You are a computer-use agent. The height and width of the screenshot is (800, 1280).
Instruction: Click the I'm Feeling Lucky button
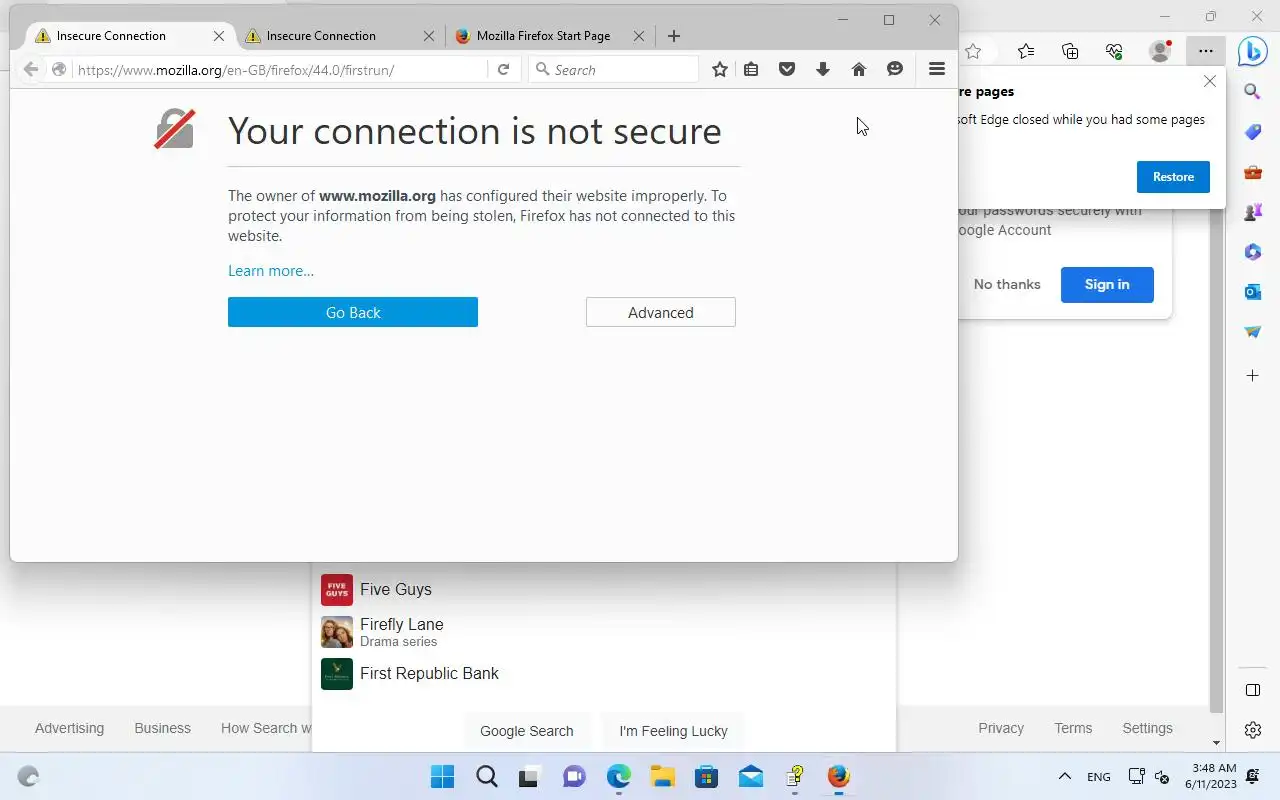[x=673, y=731]
